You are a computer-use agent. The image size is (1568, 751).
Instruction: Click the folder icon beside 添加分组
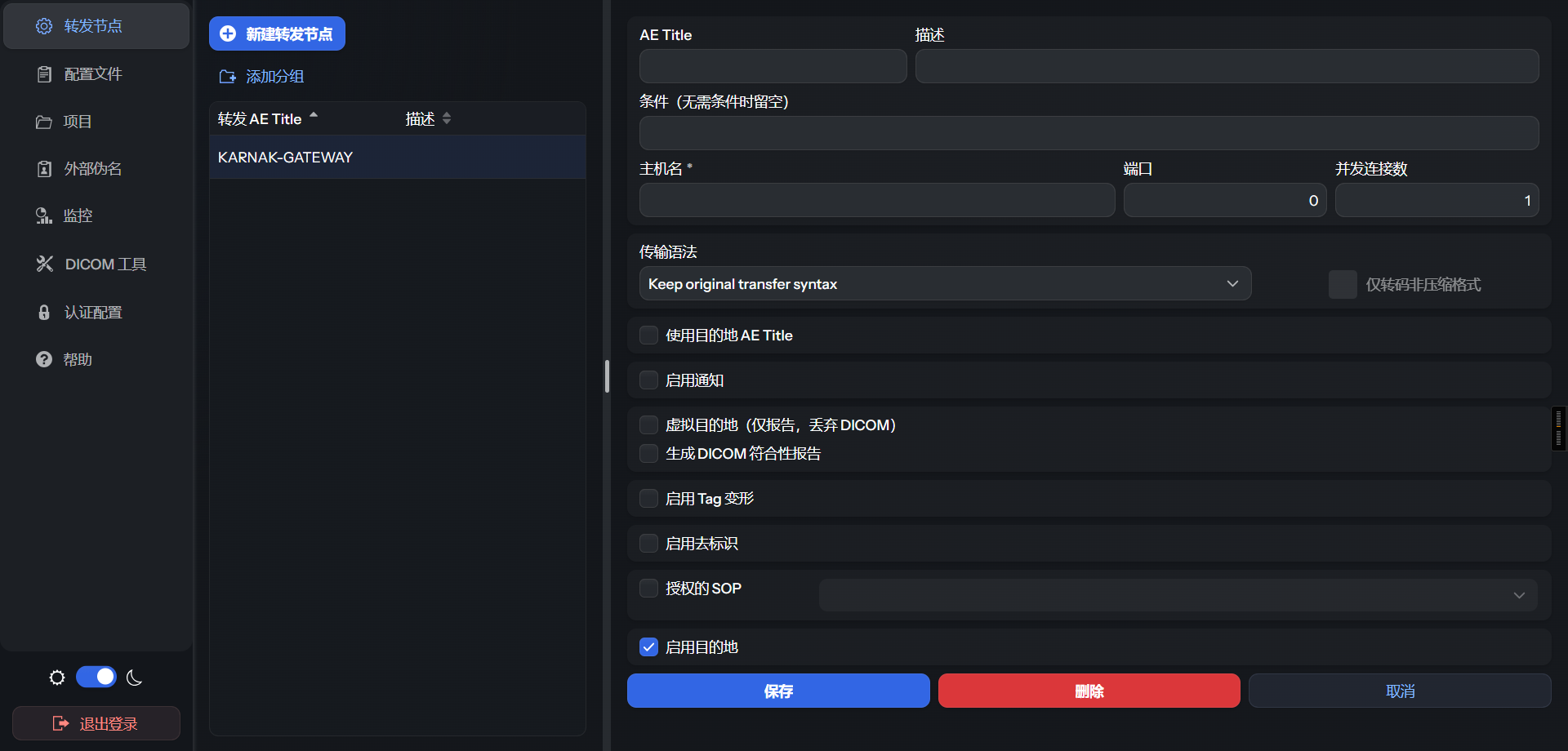pyautogui.click(x=227, y=77)
